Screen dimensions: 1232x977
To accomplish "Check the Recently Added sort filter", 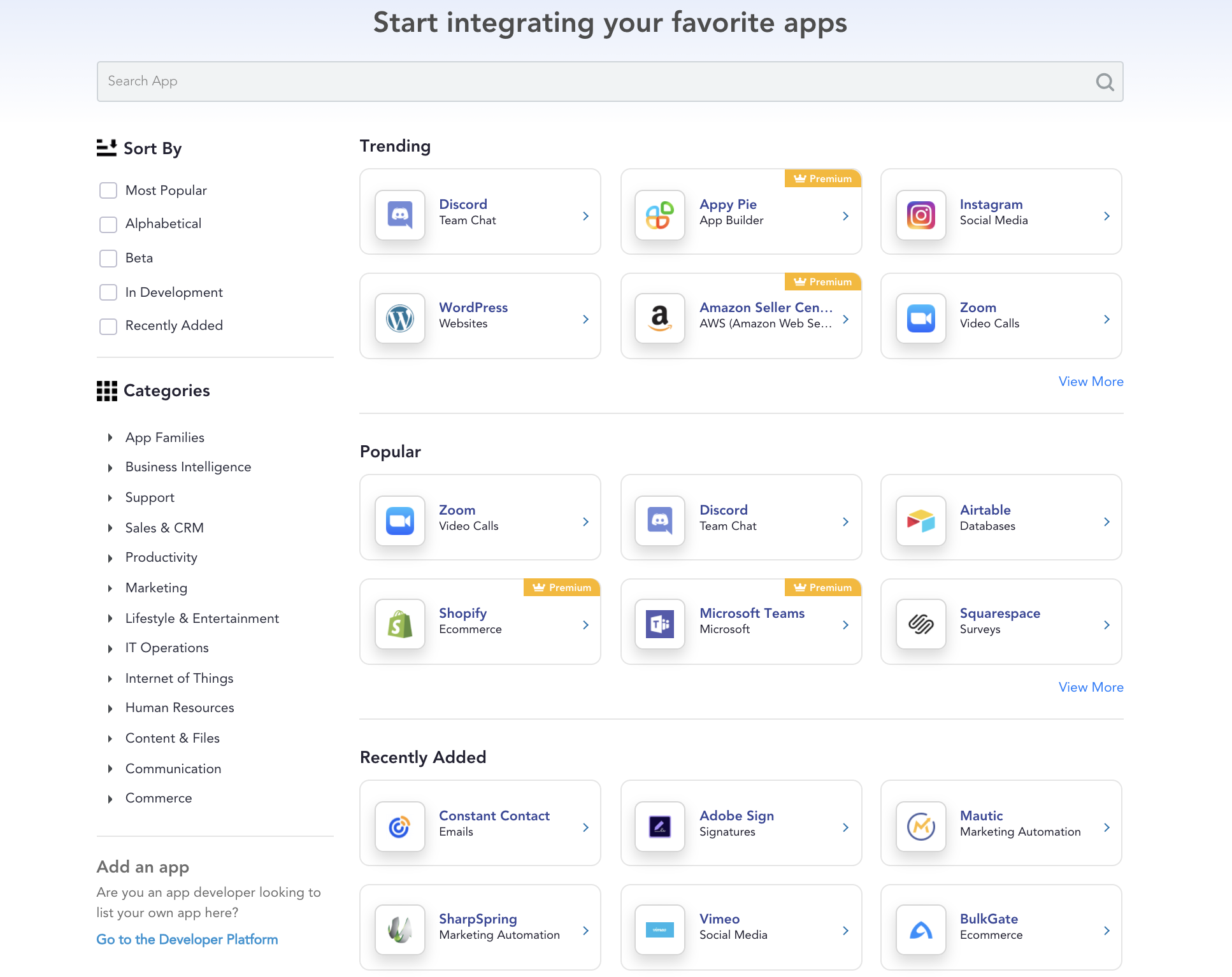I will [108, 326].
